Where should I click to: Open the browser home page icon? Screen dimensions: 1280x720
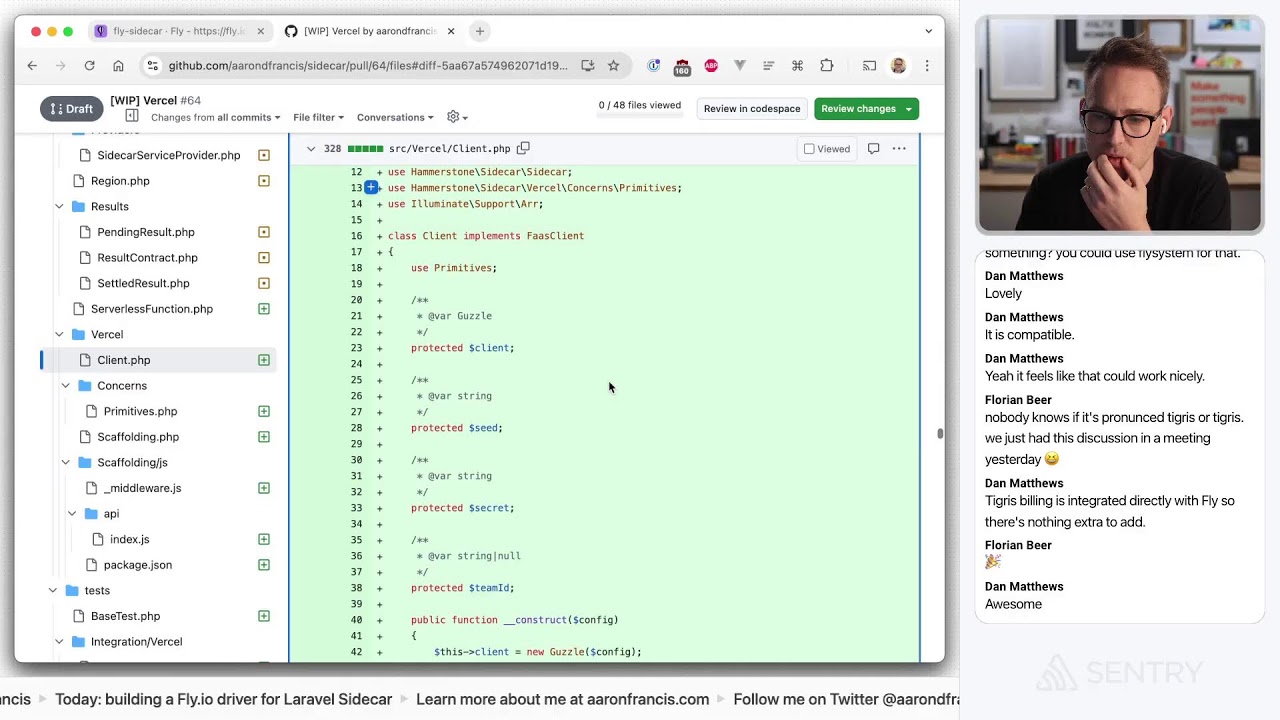coord(118,65)
